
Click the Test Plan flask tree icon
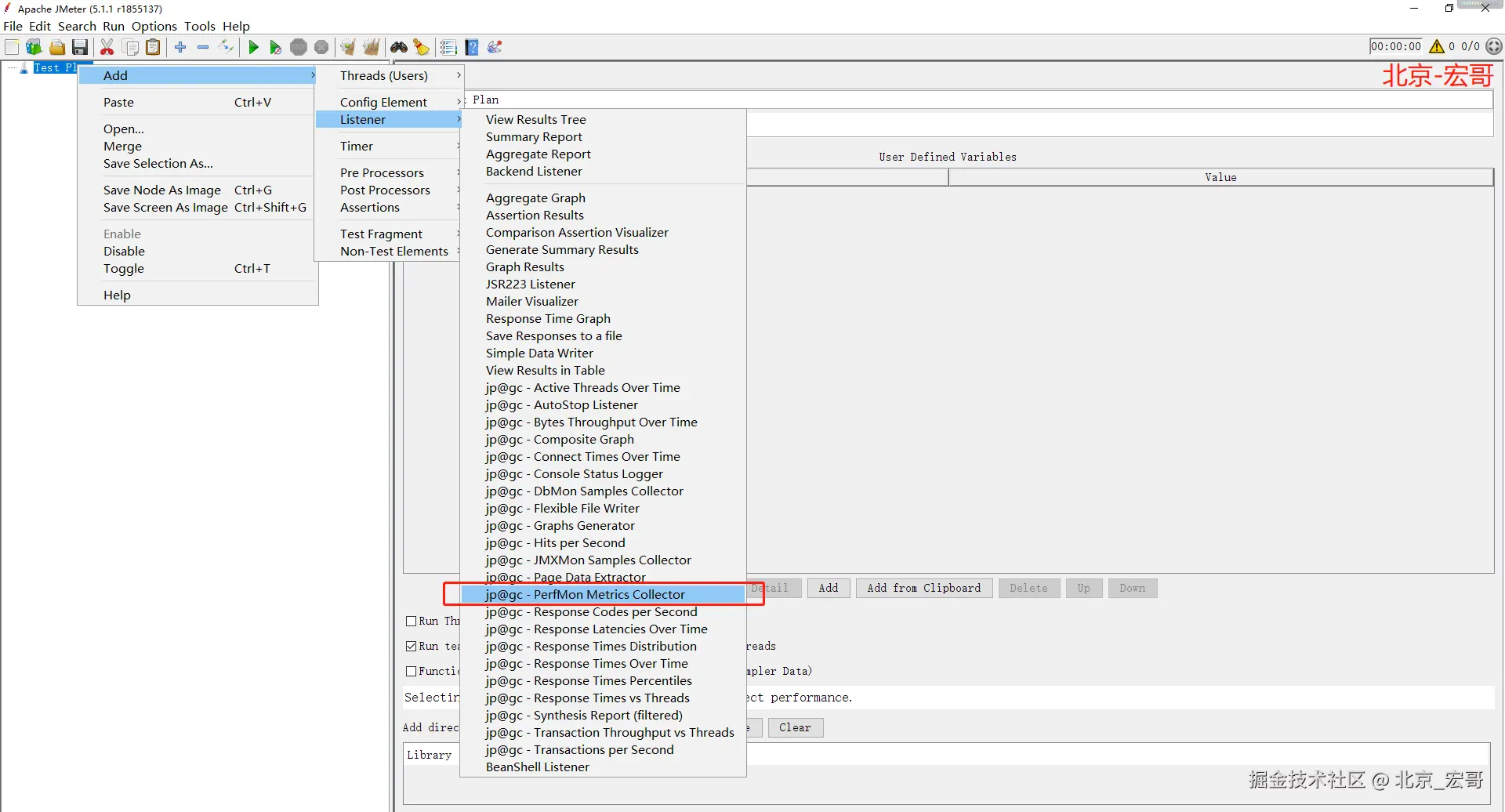24,67
